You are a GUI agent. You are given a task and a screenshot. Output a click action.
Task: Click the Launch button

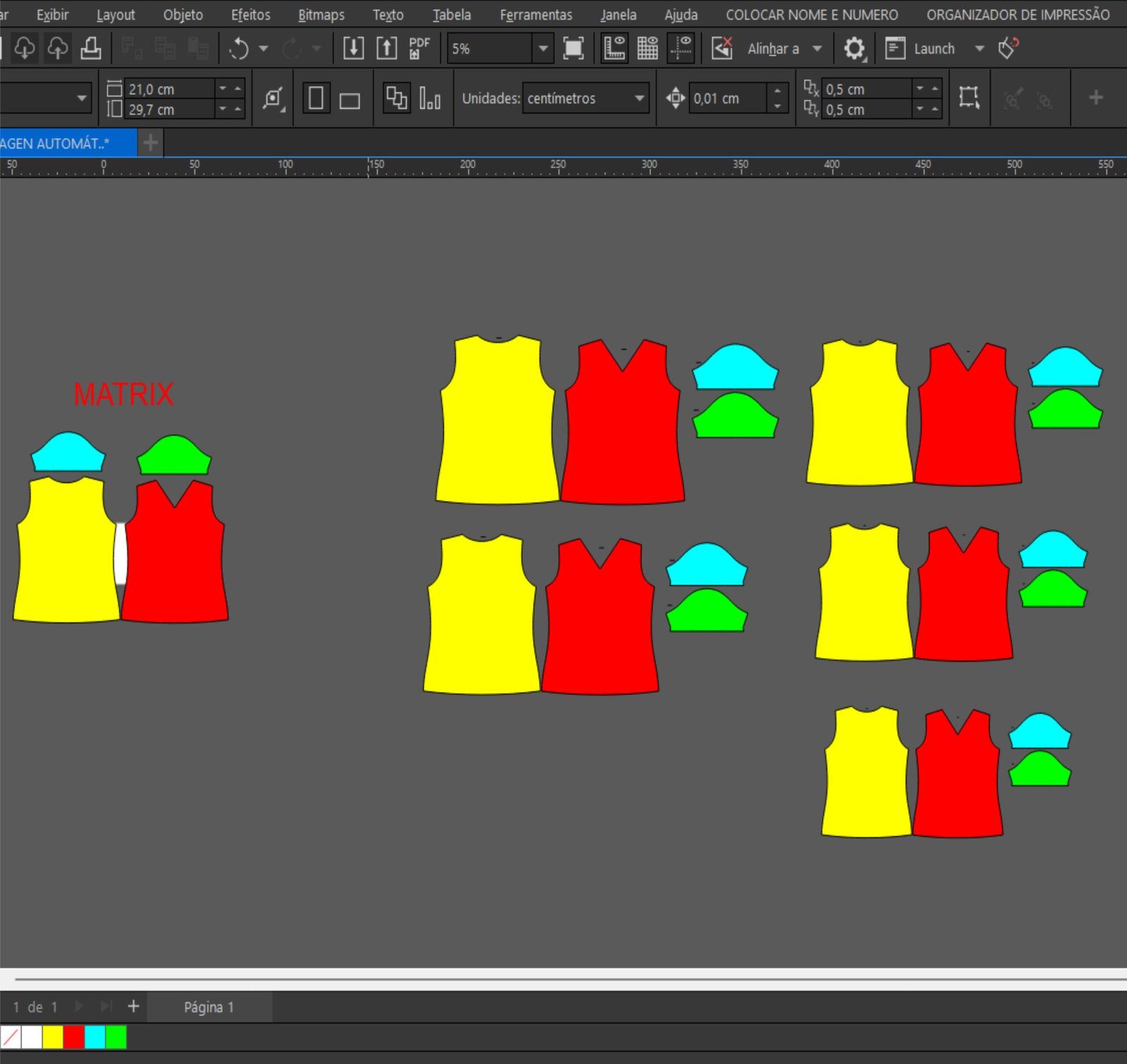tap(933, 49)
